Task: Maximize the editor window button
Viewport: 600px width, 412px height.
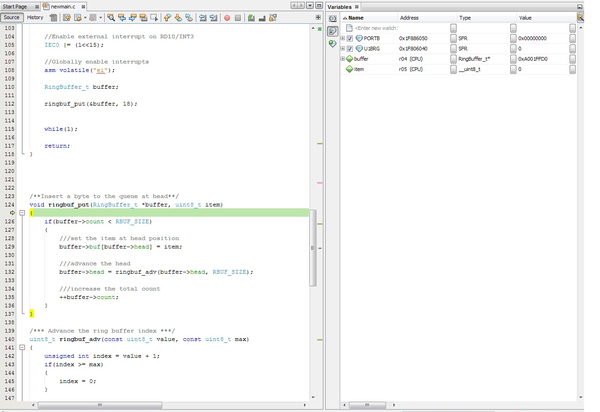Action: pos(318,5)
